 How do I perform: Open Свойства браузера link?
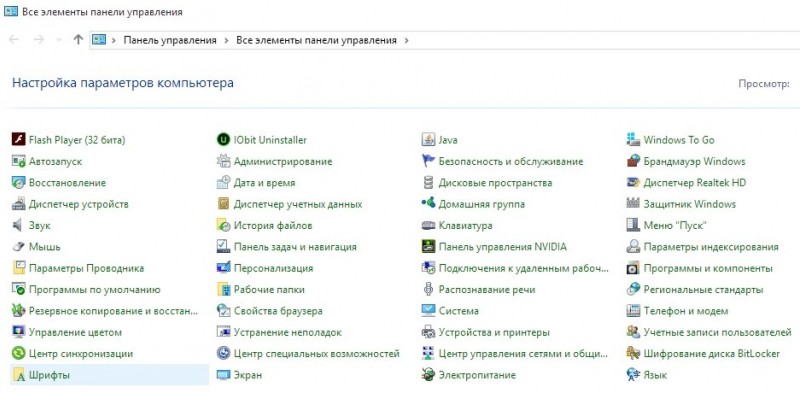(278, 311)
